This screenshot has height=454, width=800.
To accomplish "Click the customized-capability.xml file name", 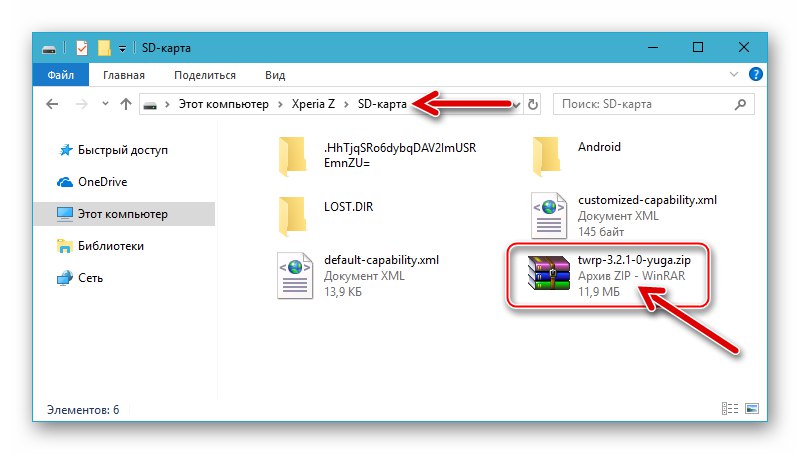I will pyautogui.click(x=647, y=200).
